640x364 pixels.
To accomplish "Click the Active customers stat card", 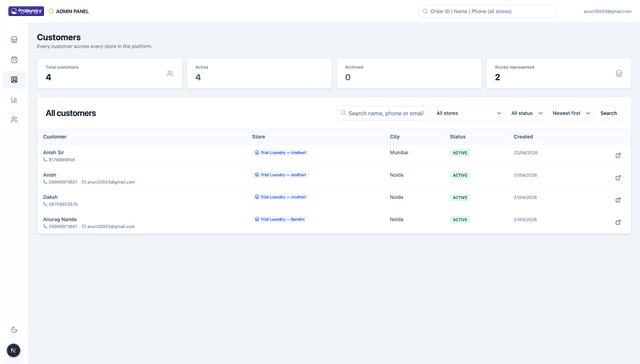I will click(259, 73).
